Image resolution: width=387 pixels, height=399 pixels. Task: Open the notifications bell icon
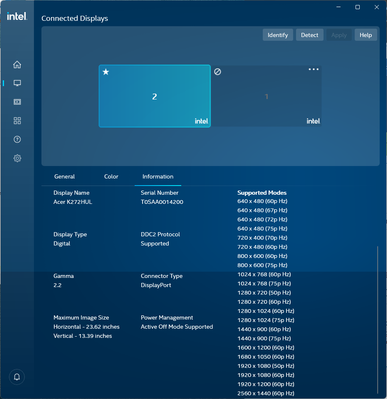tap(17, 377)
